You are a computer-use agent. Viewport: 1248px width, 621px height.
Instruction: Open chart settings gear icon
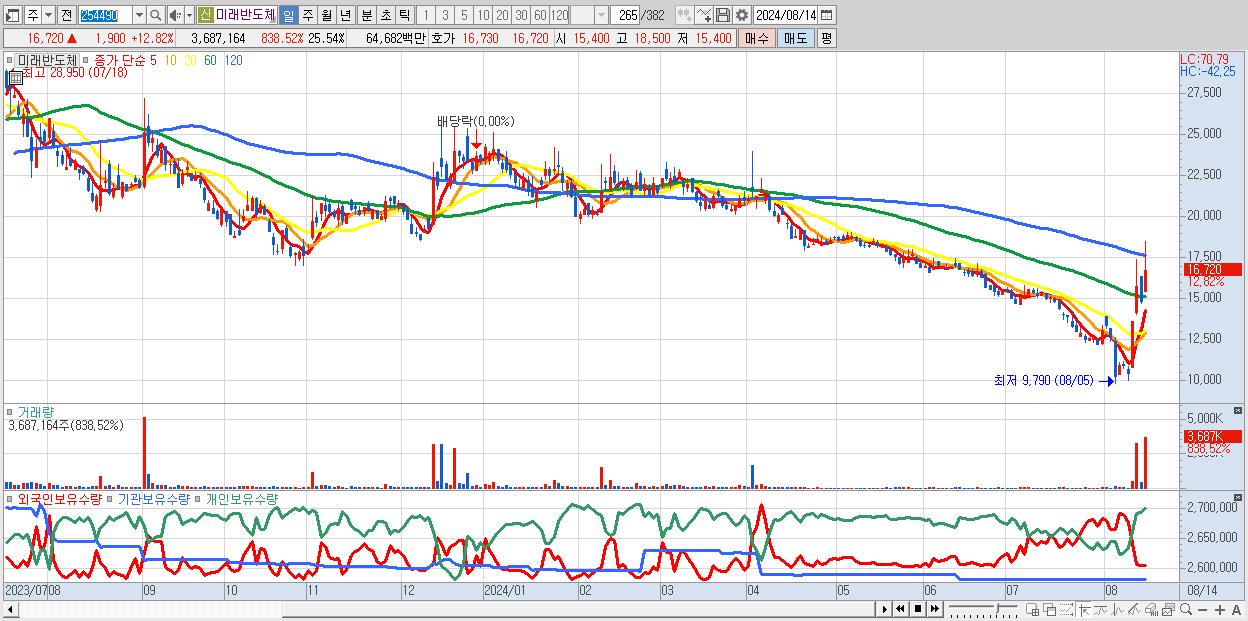(x=741, y=15)
